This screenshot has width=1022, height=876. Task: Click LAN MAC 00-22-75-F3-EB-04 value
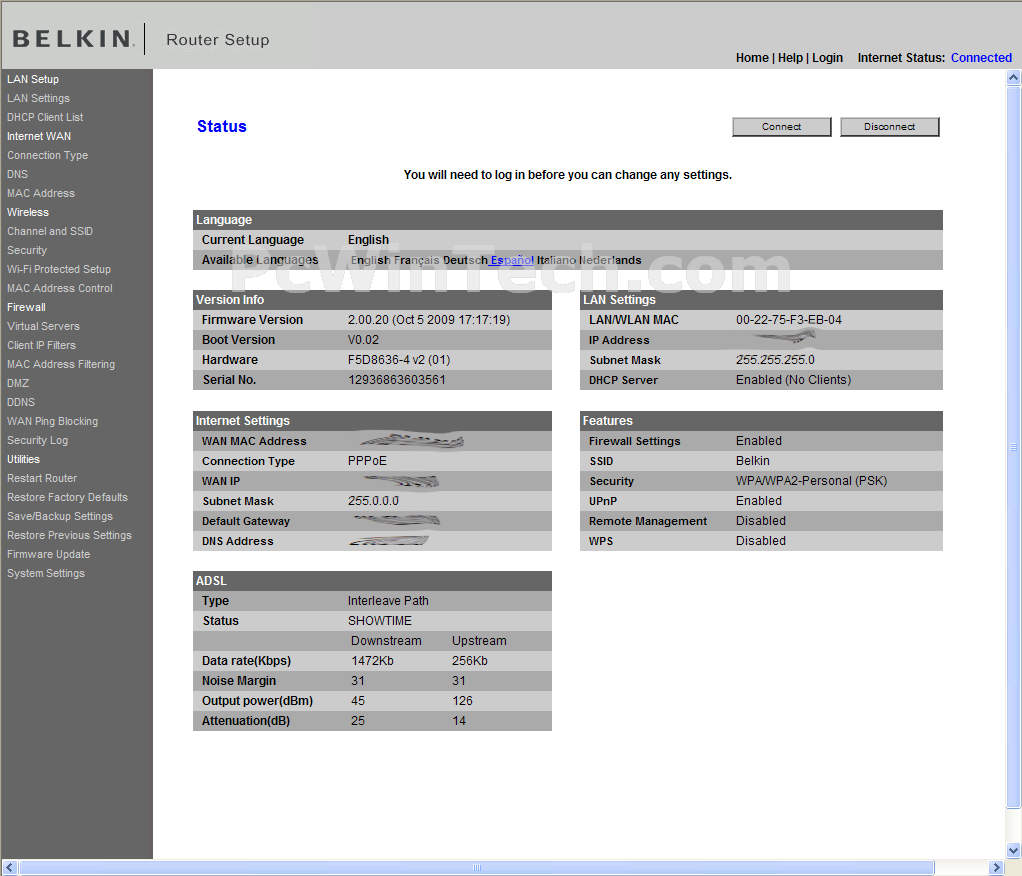[x=789, y=320]
